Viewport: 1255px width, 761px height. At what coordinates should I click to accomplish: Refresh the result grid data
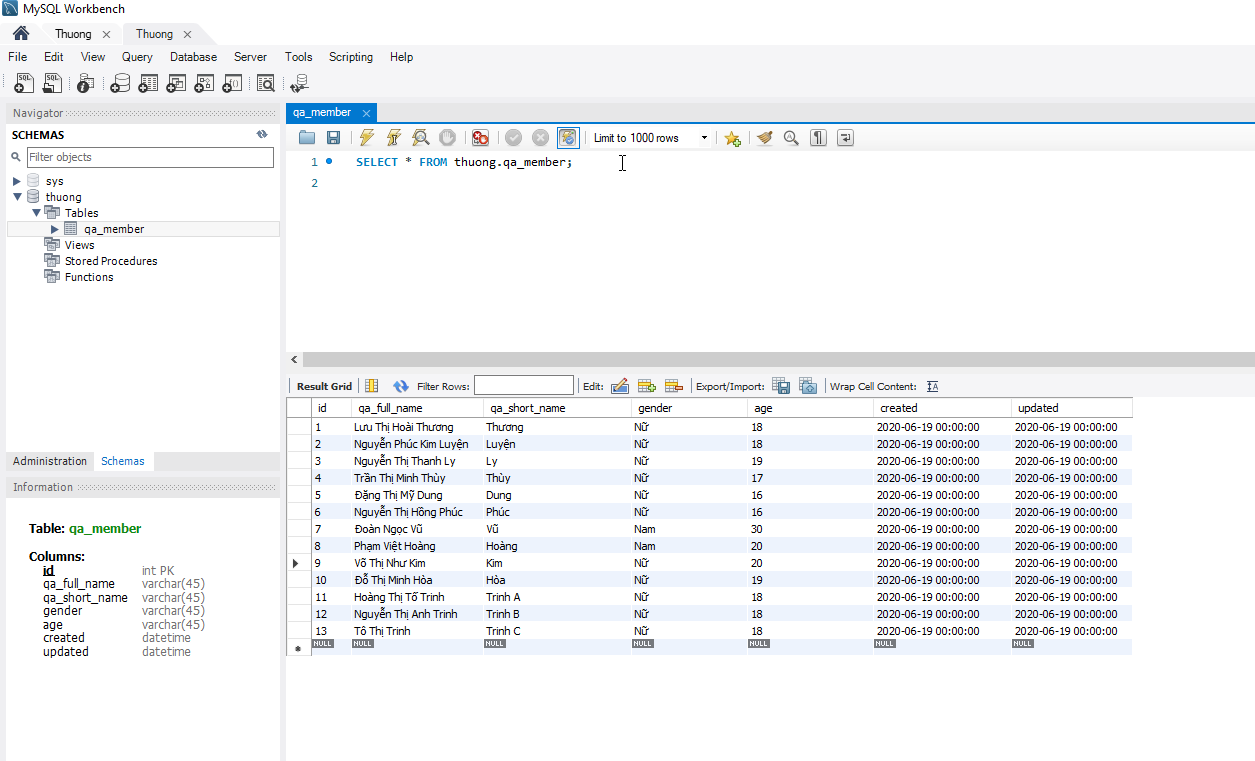coord(401,386)
